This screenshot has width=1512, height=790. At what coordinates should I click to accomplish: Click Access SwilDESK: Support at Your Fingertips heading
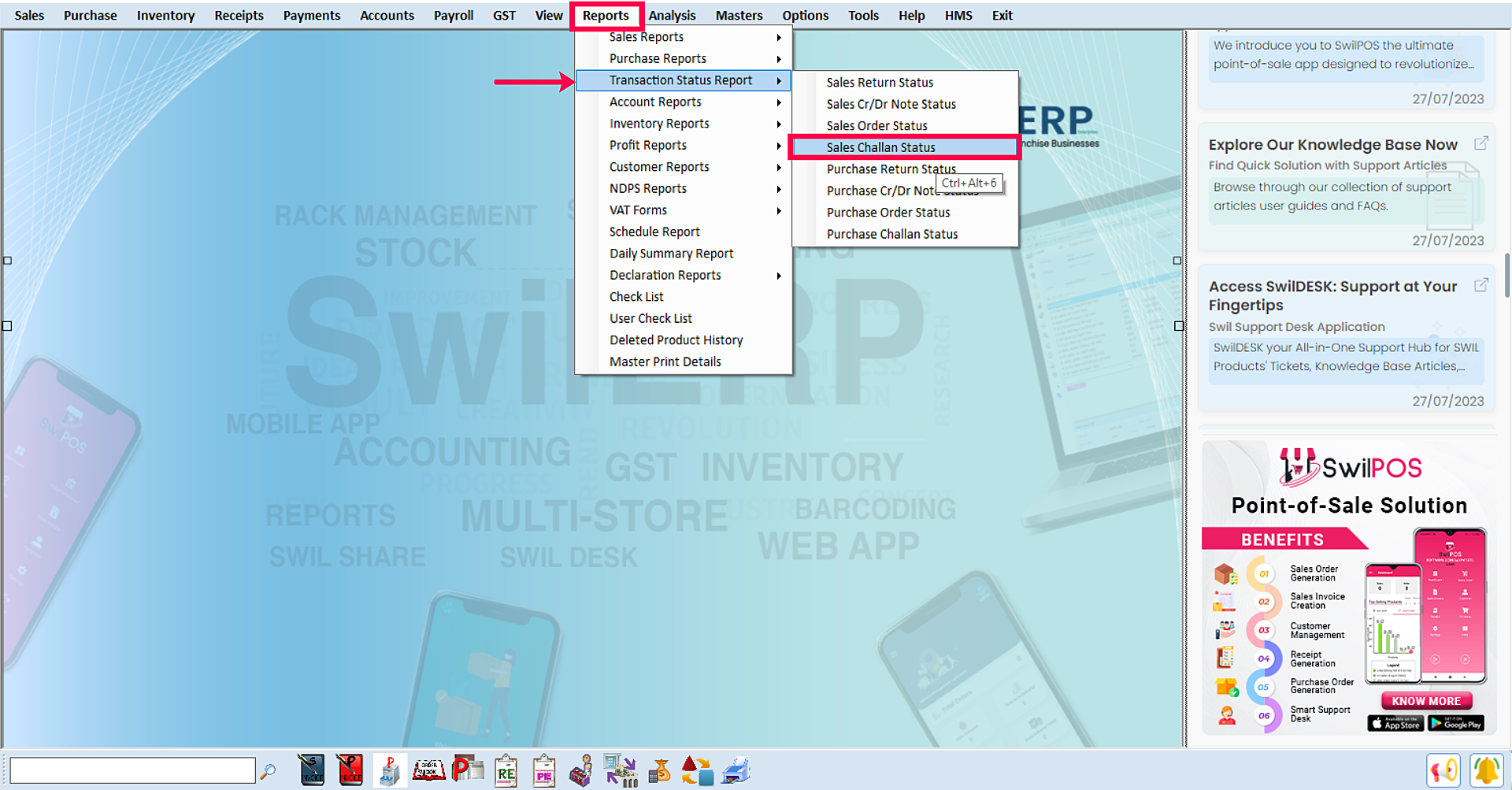click(x=1332, y=295)
